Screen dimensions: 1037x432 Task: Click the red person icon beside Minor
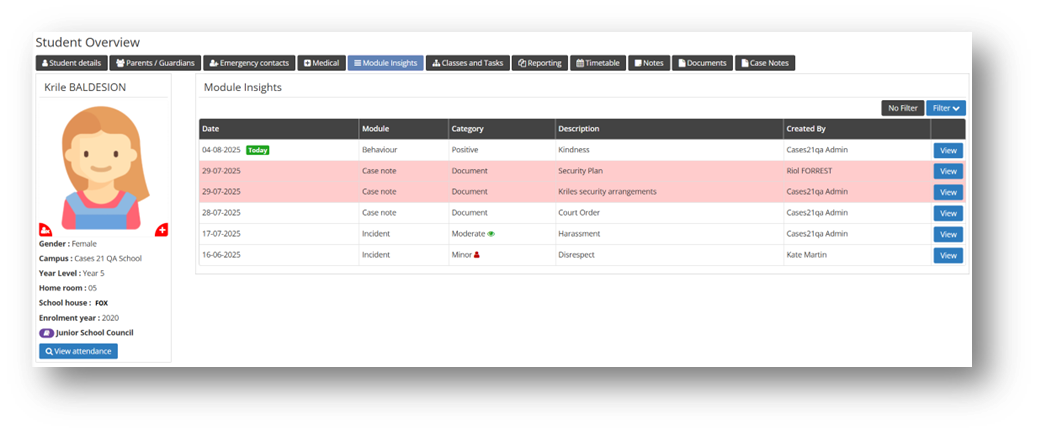(477, 255)
